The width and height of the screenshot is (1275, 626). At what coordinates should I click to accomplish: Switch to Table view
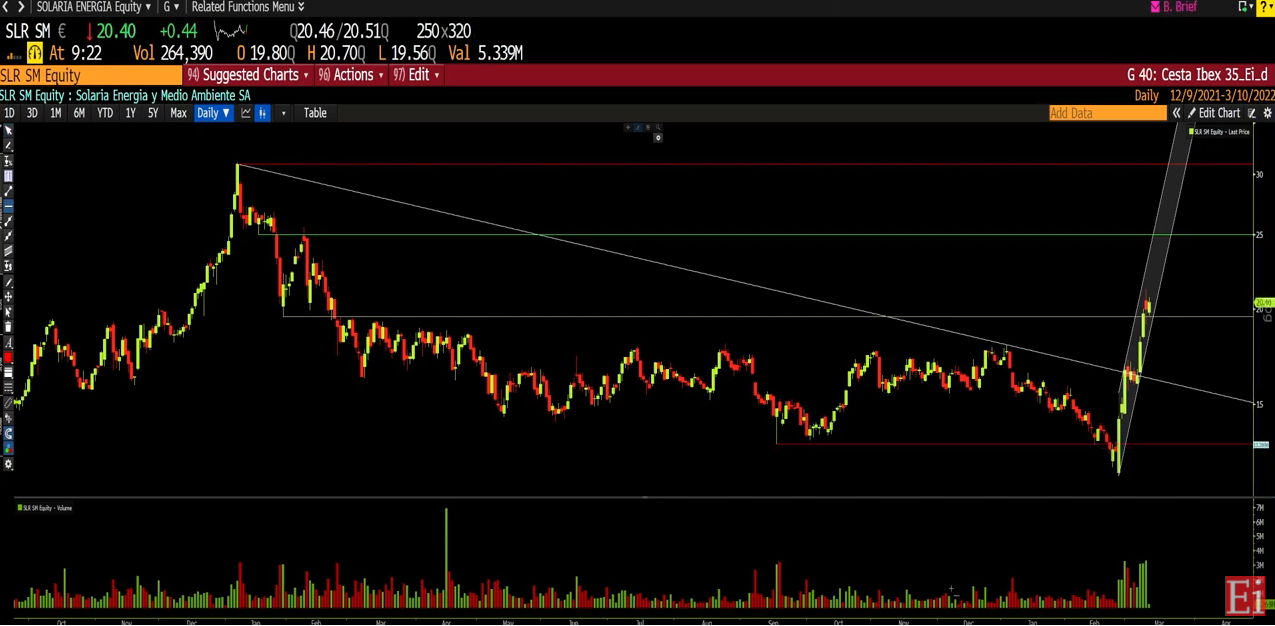(x=315, y=113)
